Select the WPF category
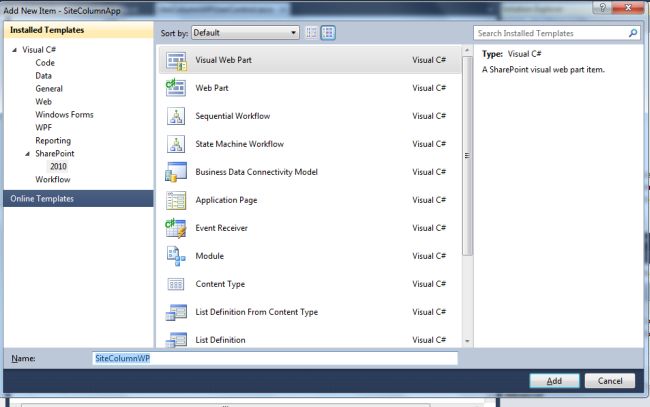 coord(44,127)
